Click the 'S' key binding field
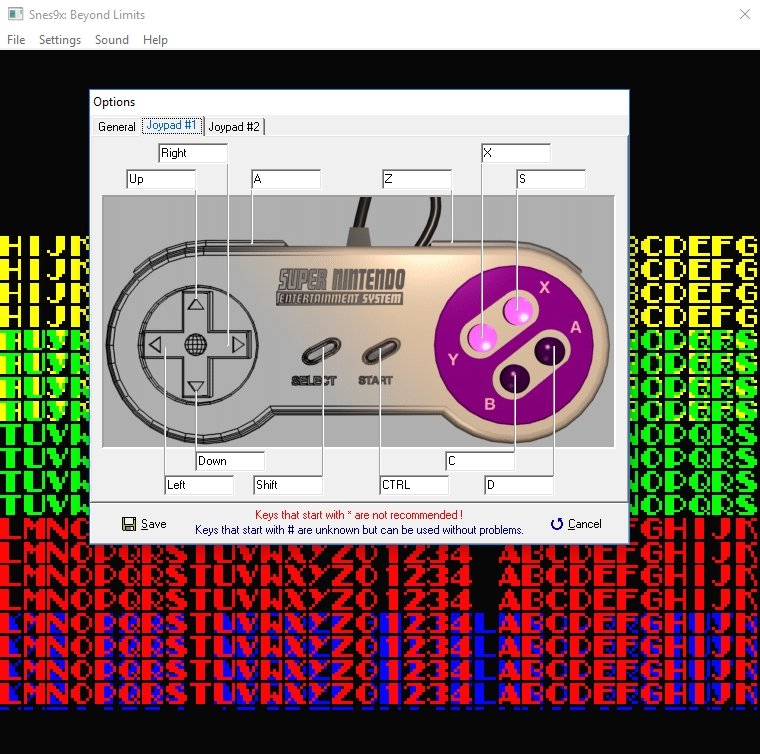760x754 pixels. (x=551, y=179)
